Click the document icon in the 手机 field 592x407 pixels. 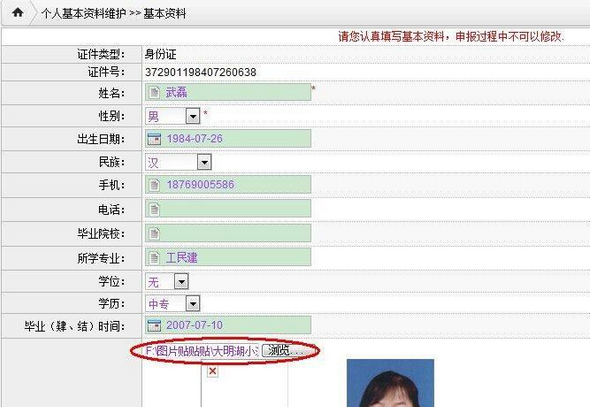[154, 185]
